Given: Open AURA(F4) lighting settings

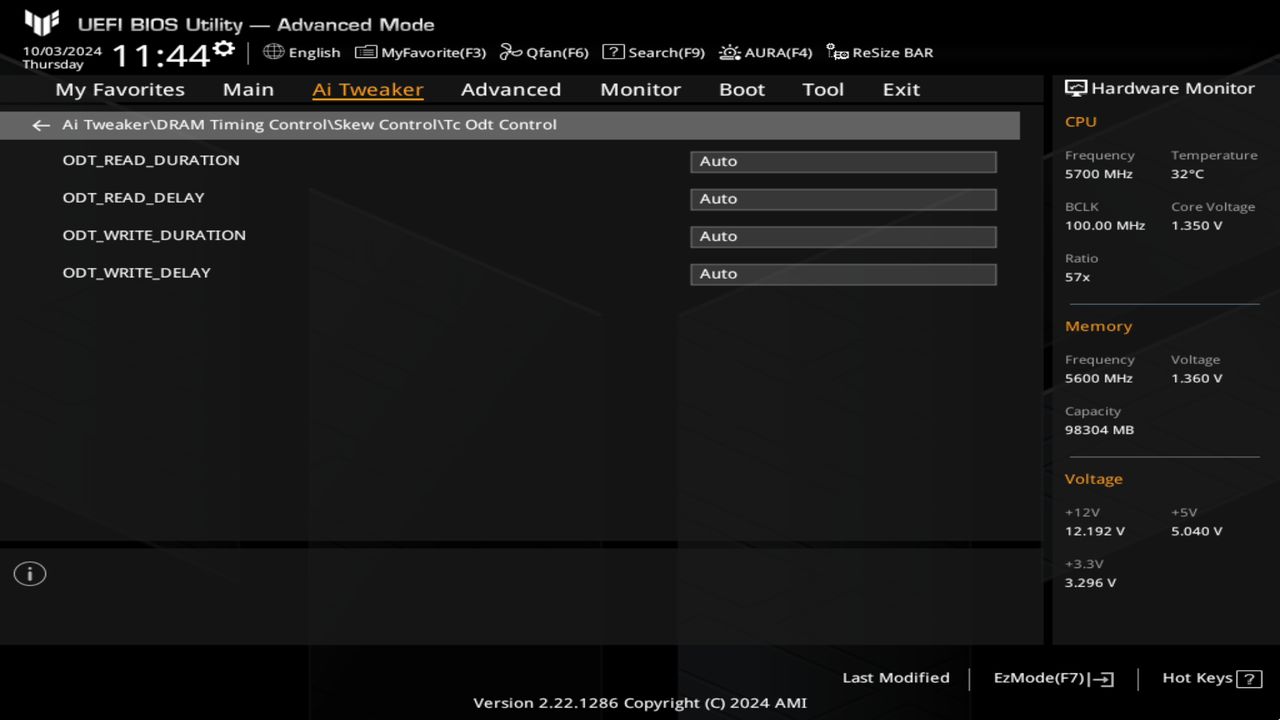Looking at the screenshot, I should point(766,52).
